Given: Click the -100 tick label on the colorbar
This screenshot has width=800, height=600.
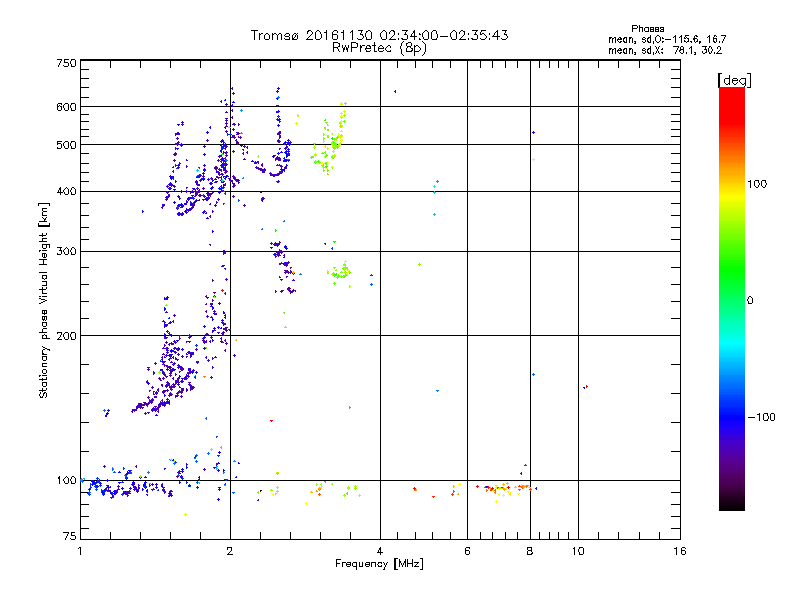Looking at the screenshot, I should tap(763, 416).
